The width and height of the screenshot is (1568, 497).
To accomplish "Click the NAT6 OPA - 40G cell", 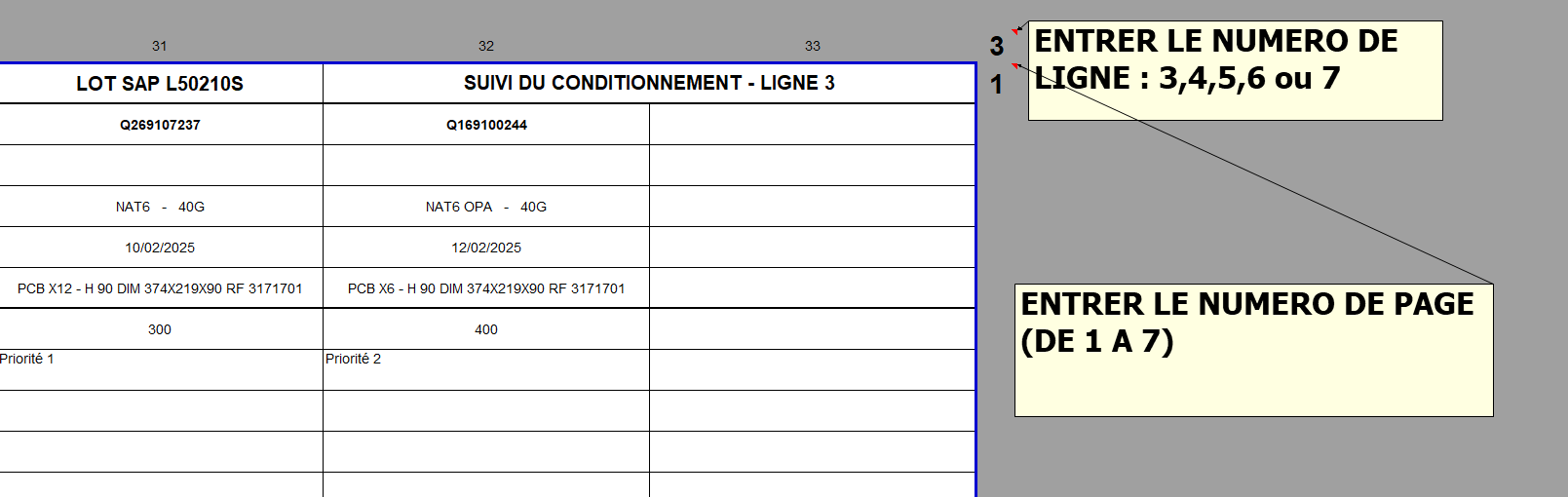I will pyautogui.click(x=486, y=207).
